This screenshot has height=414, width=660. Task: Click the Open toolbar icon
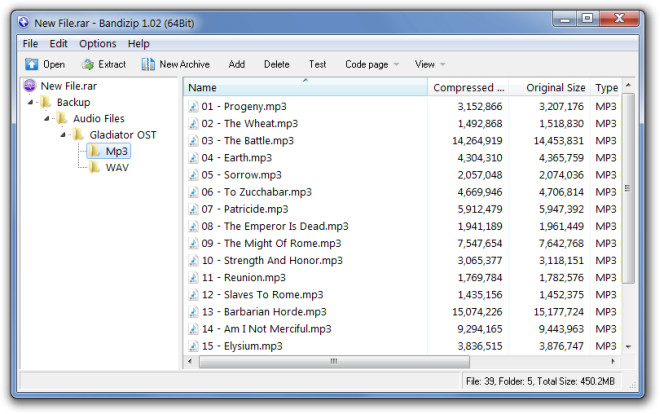tap(32, 64)
